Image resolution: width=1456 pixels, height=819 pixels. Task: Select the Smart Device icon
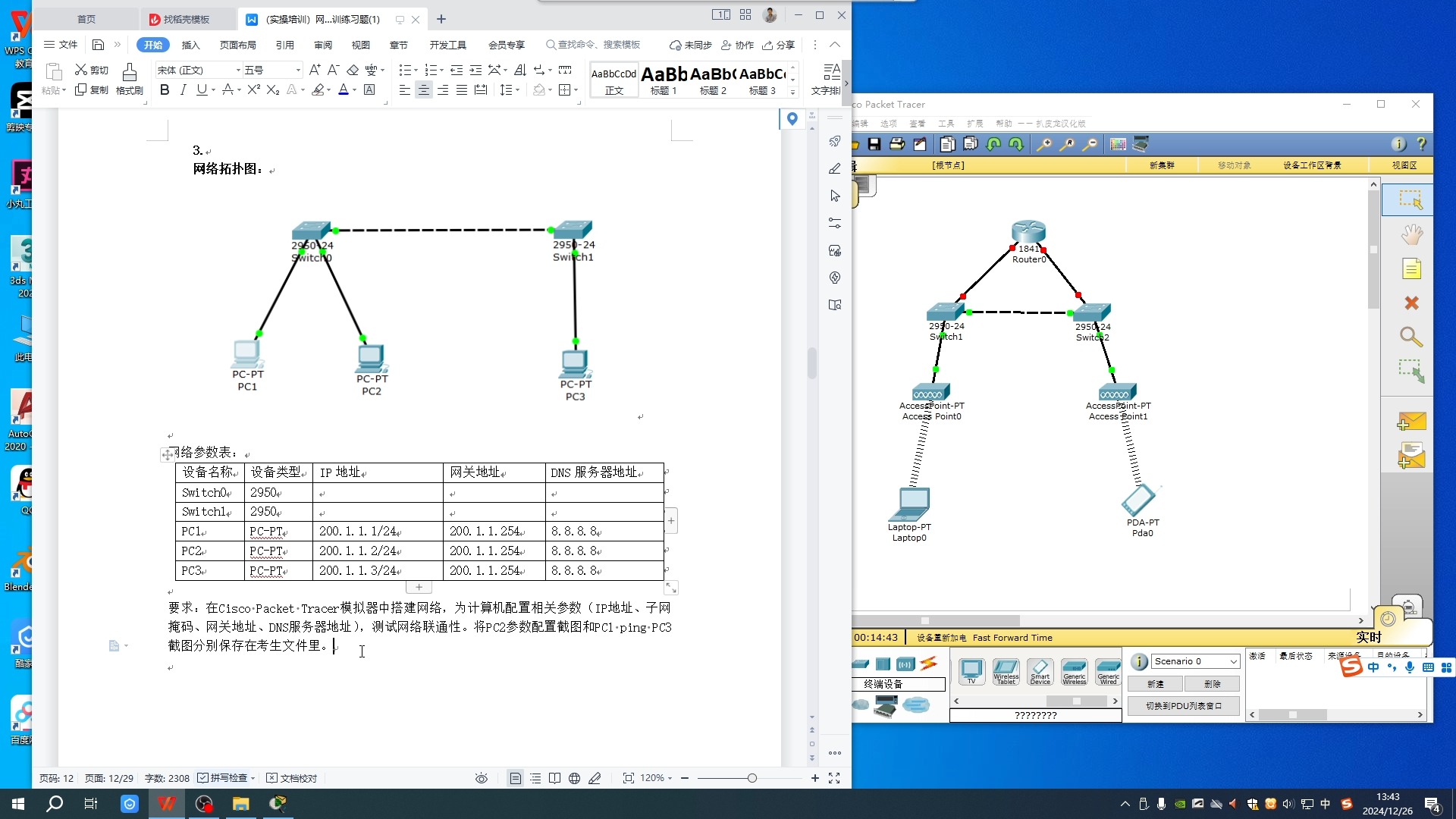click(x=1040, y=671)
